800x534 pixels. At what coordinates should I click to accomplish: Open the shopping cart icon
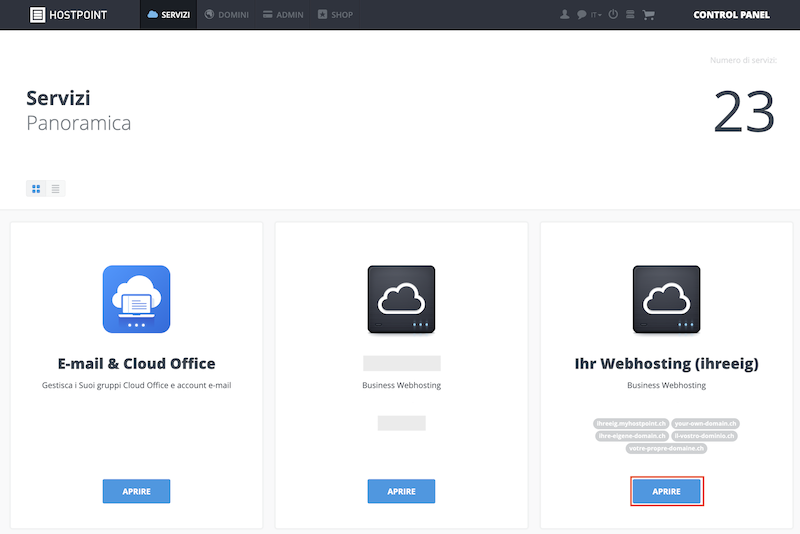click(648, 15)
